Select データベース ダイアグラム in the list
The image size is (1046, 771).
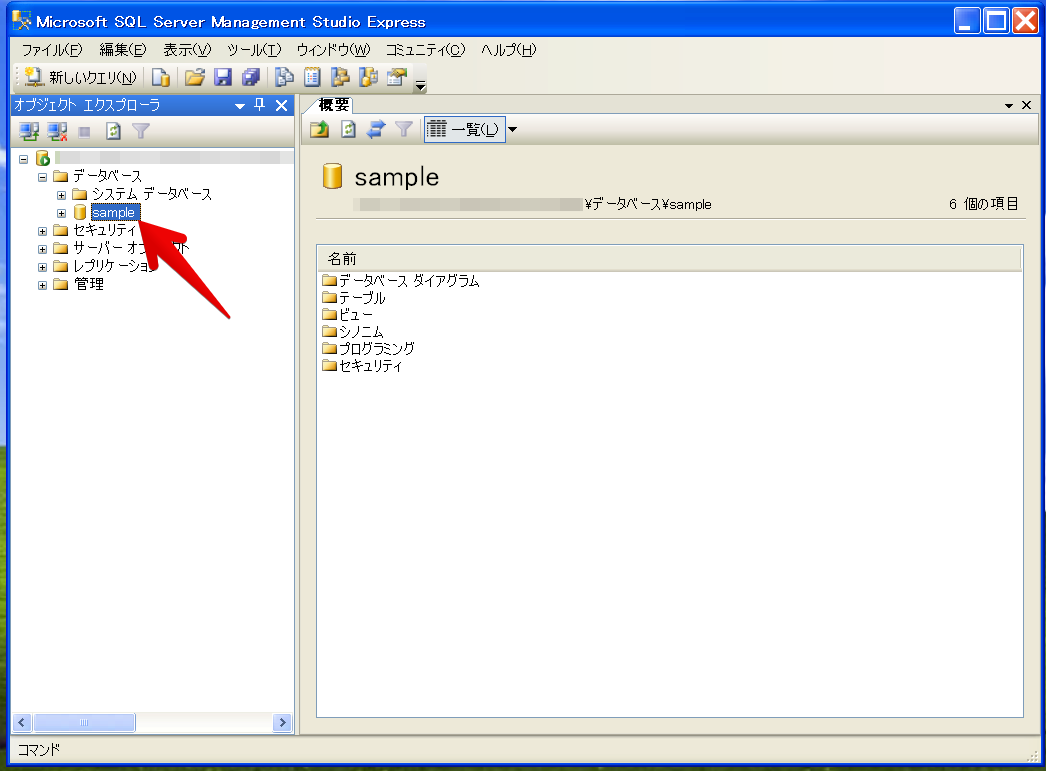pyautogui.click(x=401, y=281)
